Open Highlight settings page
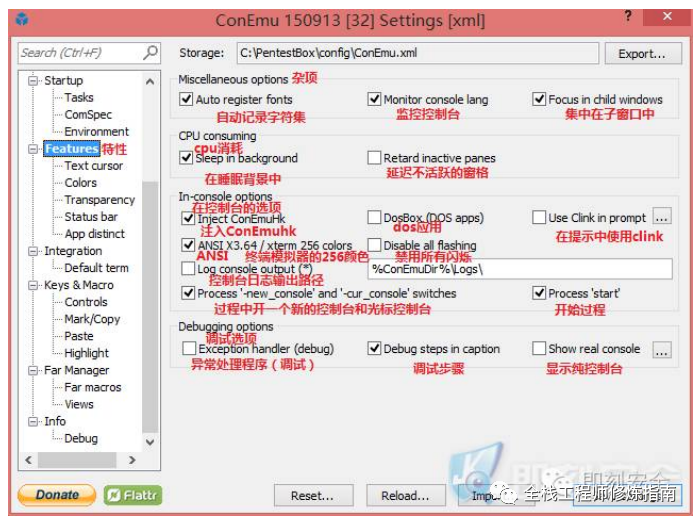The image size is (699, 525). click(86, 353)
